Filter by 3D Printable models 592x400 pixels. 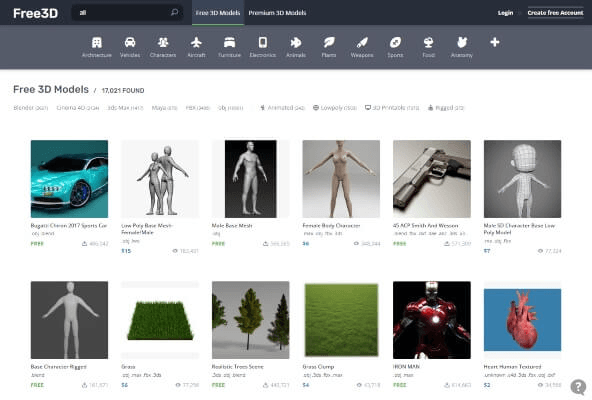coord(392,108)
